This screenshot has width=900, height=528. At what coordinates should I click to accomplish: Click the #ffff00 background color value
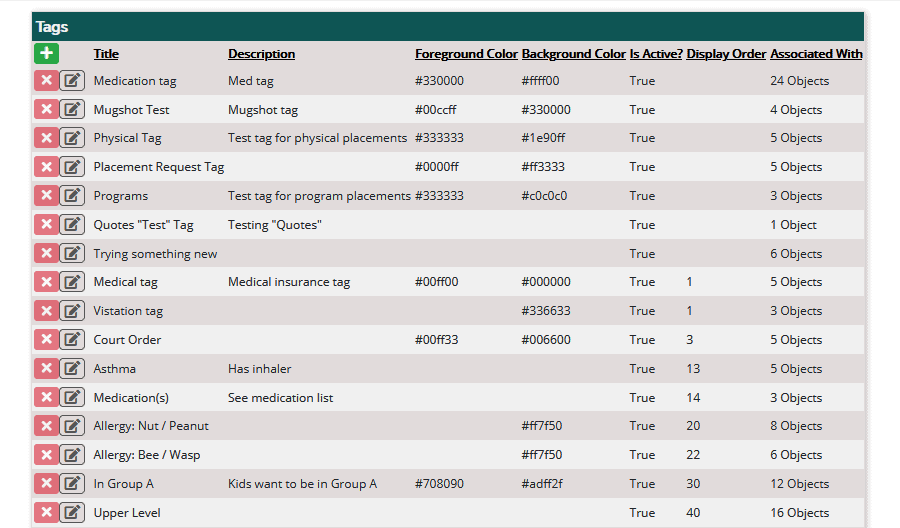(x=540, y=81)
